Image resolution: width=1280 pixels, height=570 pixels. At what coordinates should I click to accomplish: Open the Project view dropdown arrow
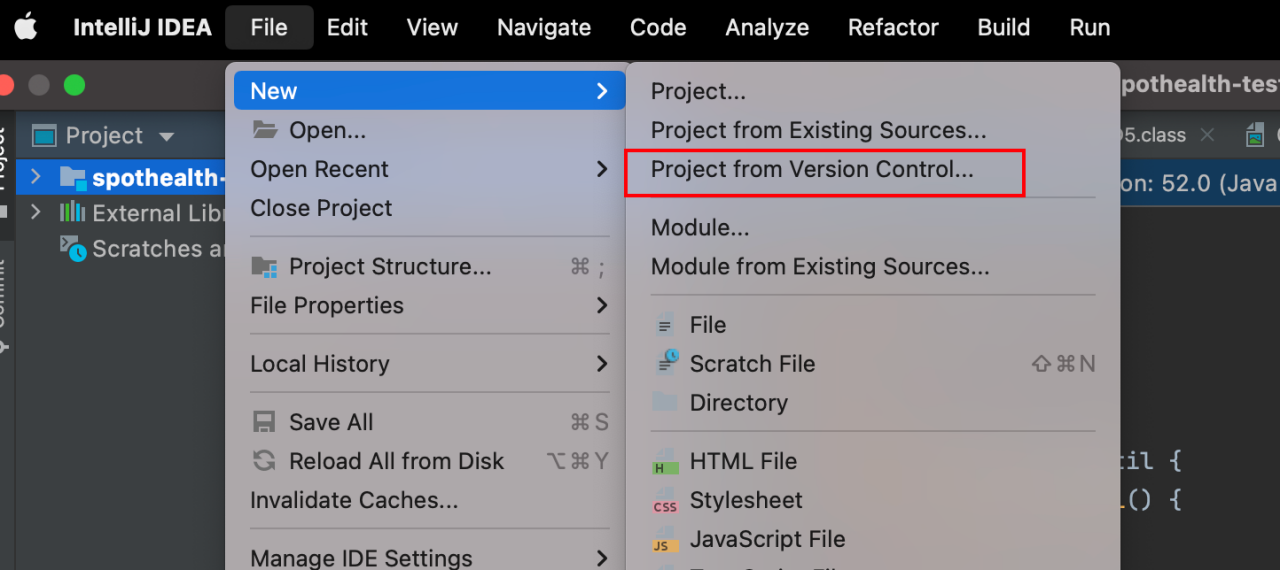click(x=167, y=136)
